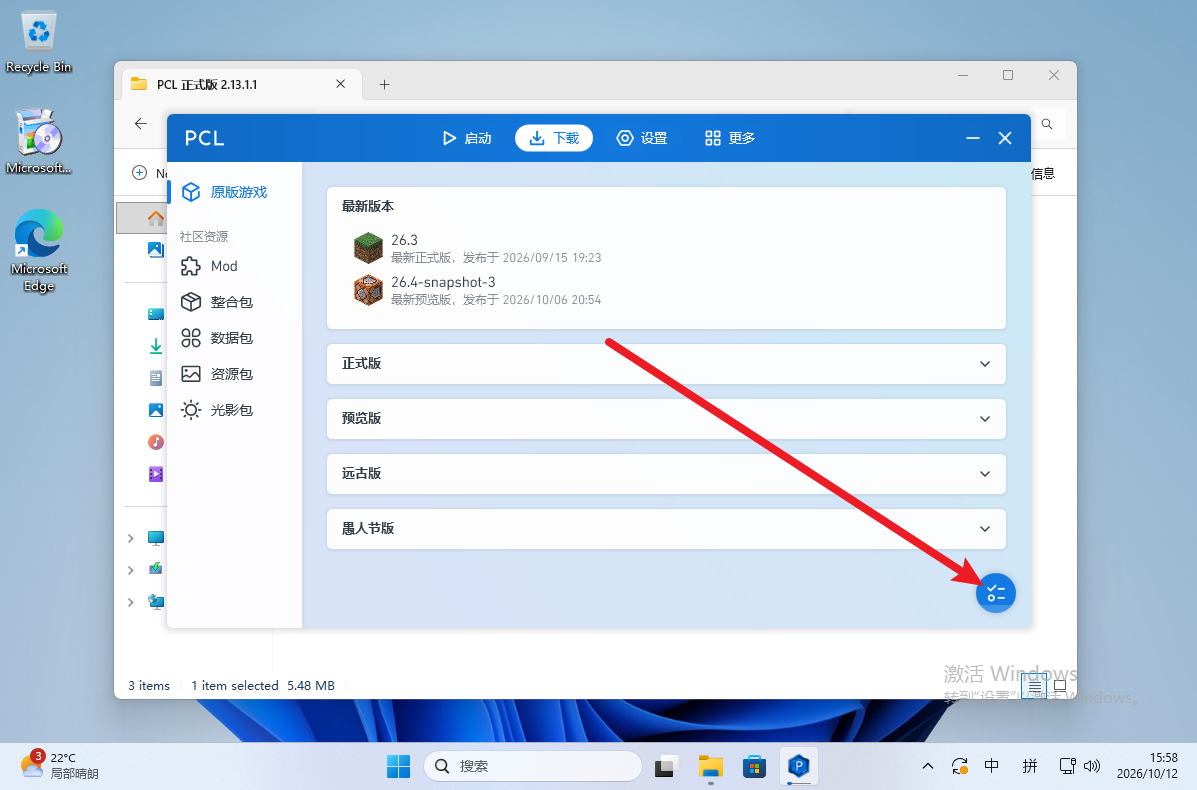Viewport: 1197px width, 790px height.
Task: Select 原版游戏 in the PCL sidebar
Action: (234, 192)
